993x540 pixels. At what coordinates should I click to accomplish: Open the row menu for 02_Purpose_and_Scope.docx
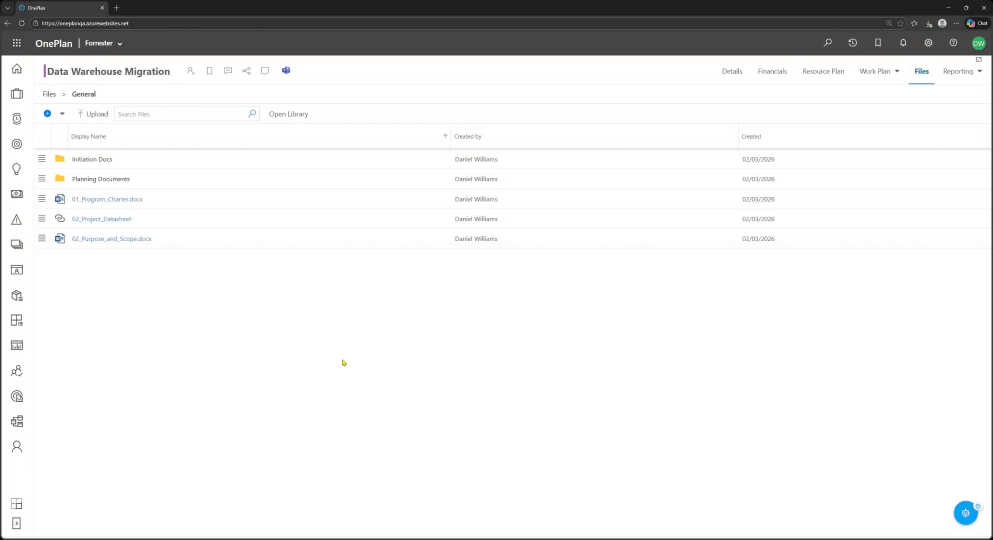[x=42, y=238]
